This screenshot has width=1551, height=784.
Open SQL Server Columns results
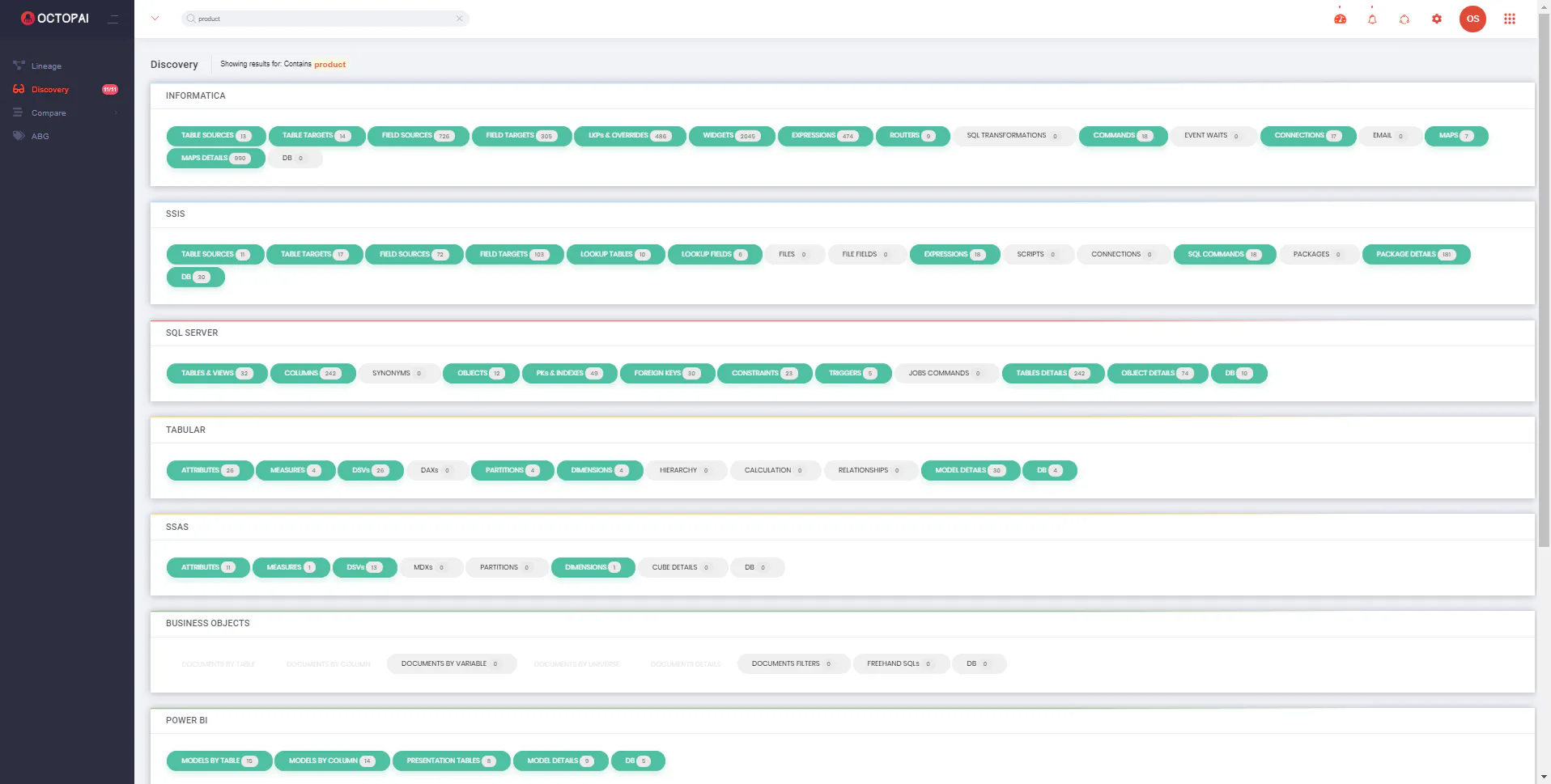(312, 374)
